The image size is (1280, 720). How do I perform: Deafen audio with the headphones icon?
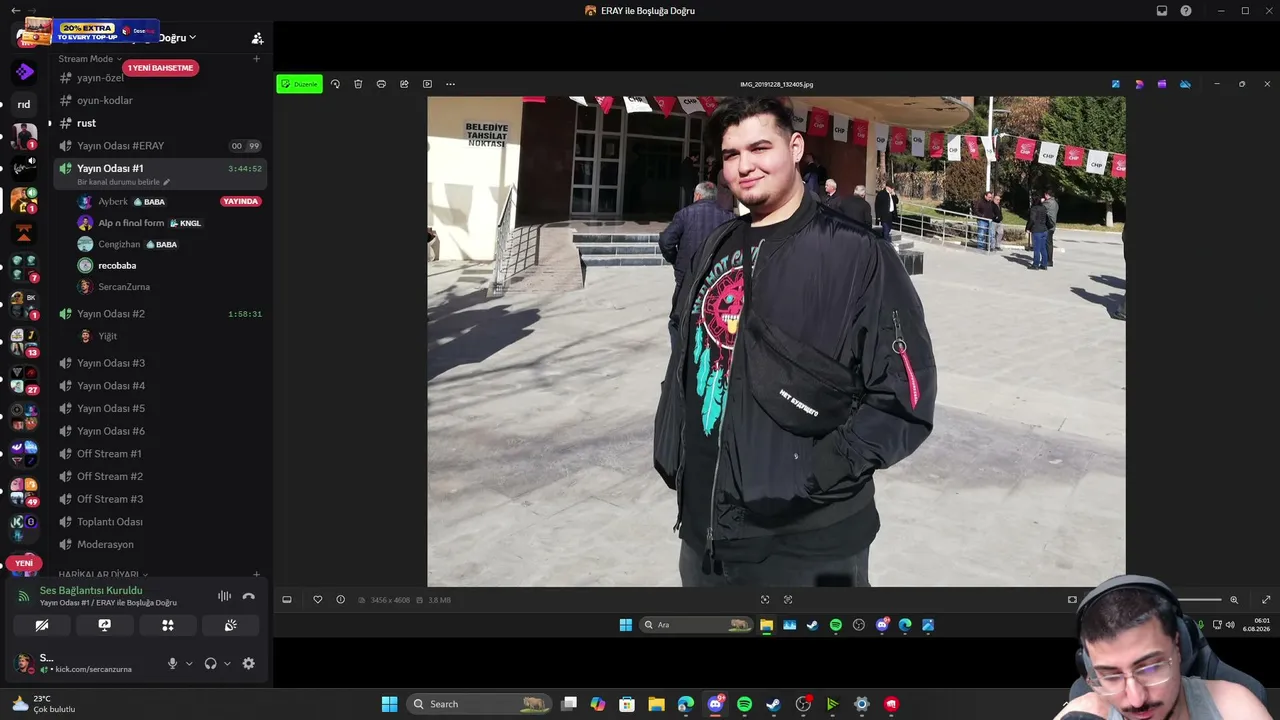pyautogui.click(x=210, y=663)
